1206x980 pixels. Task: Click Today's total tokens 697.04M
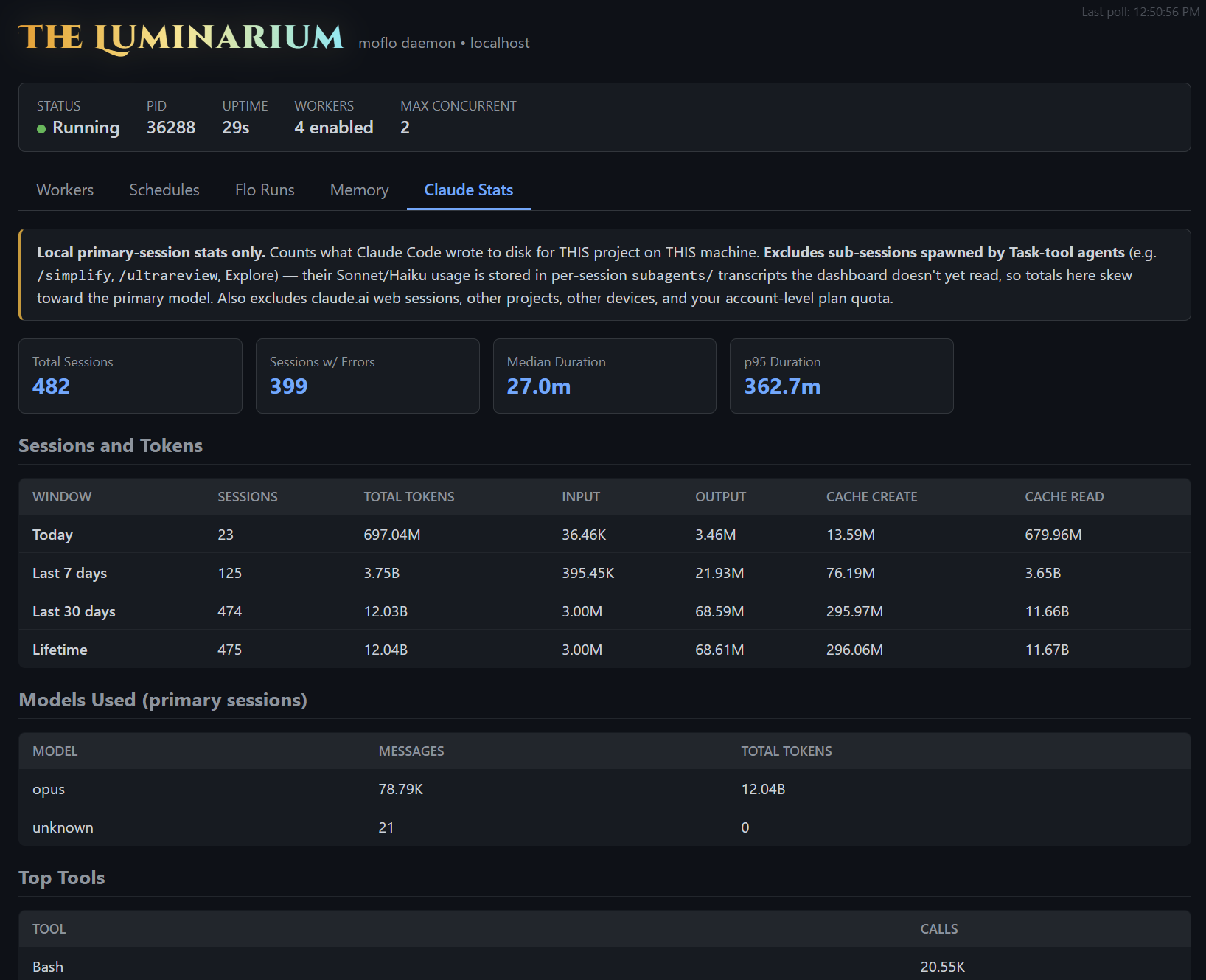[392, 535]
